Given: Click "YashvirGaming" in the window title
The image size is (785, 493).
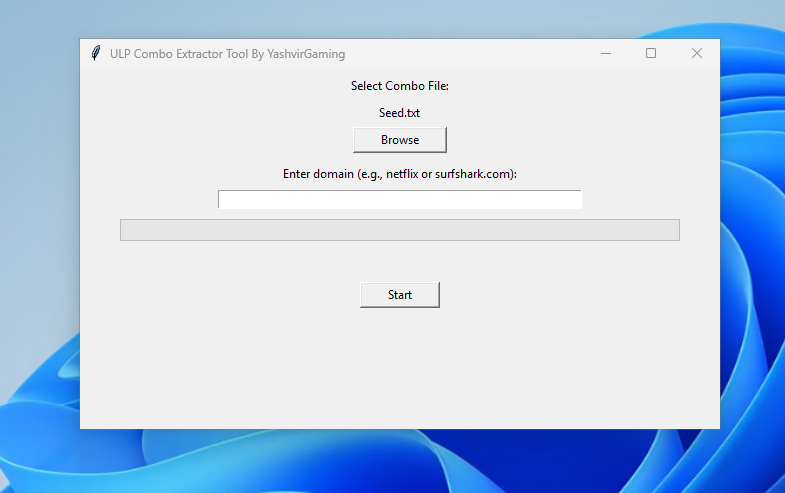Looking at the screenshot, I should tap(306, 54).
